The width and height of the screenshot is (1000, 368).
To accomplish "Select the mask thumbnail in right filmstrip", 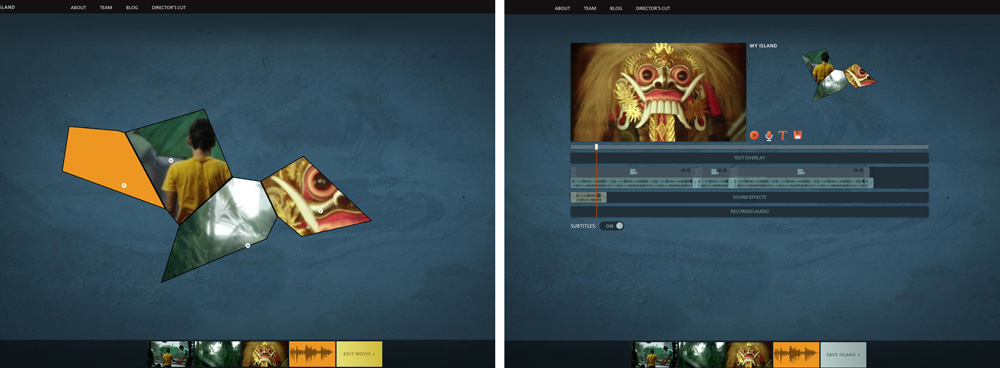I will (749, 354).
